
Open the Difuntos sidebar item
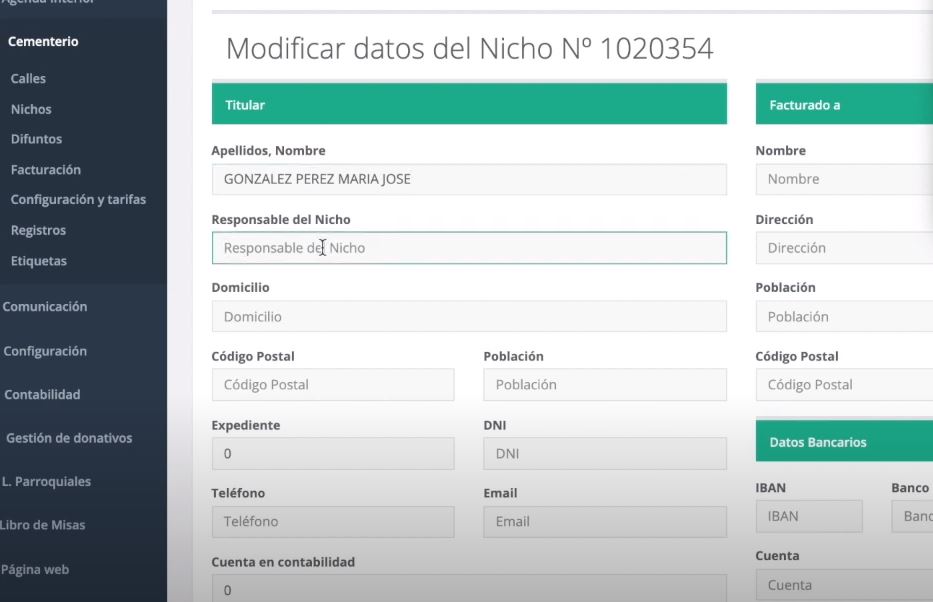(36, 139)
